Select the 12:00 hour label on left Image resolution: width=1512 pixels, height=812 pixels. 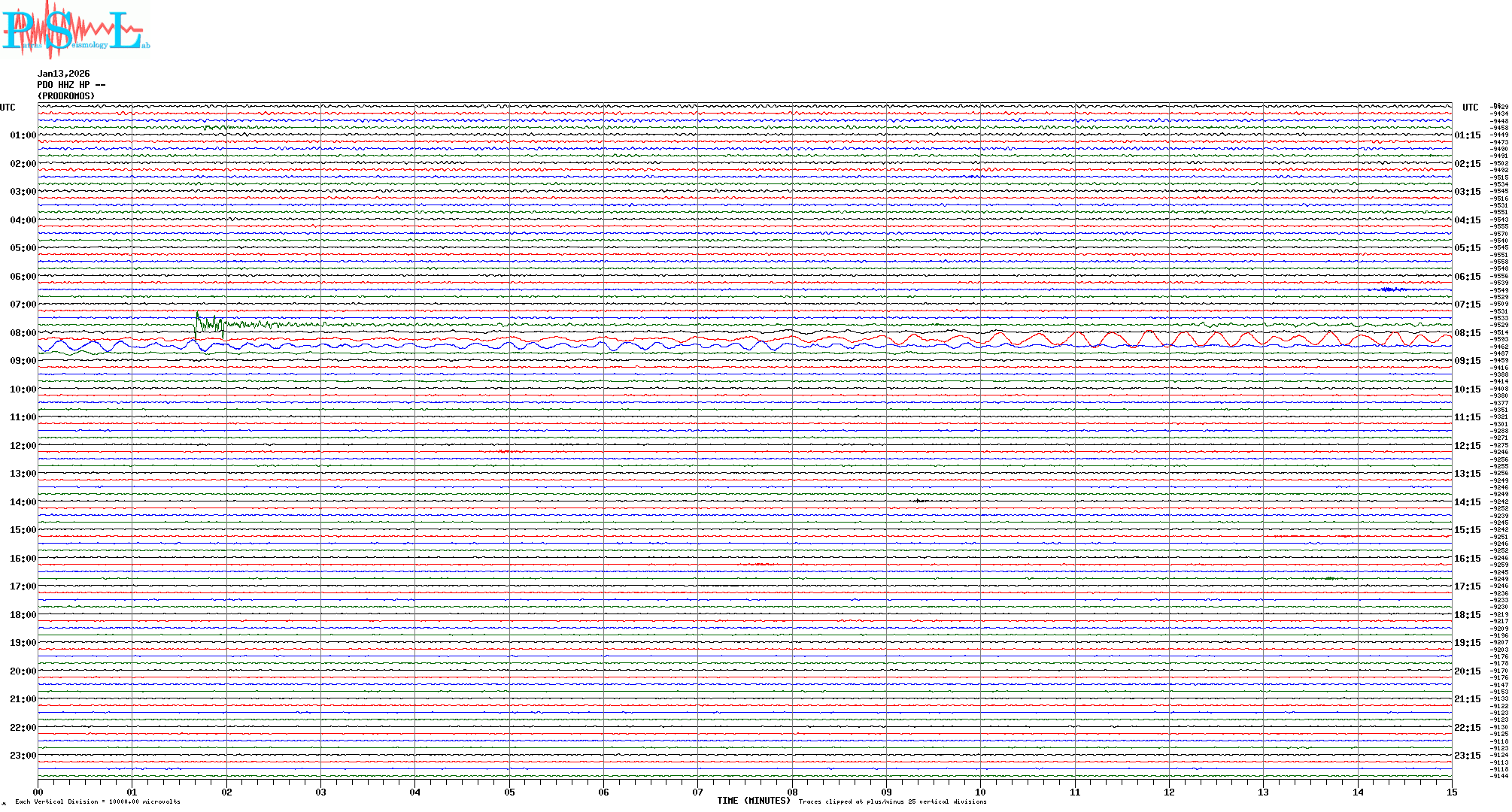tap(23, 446)
